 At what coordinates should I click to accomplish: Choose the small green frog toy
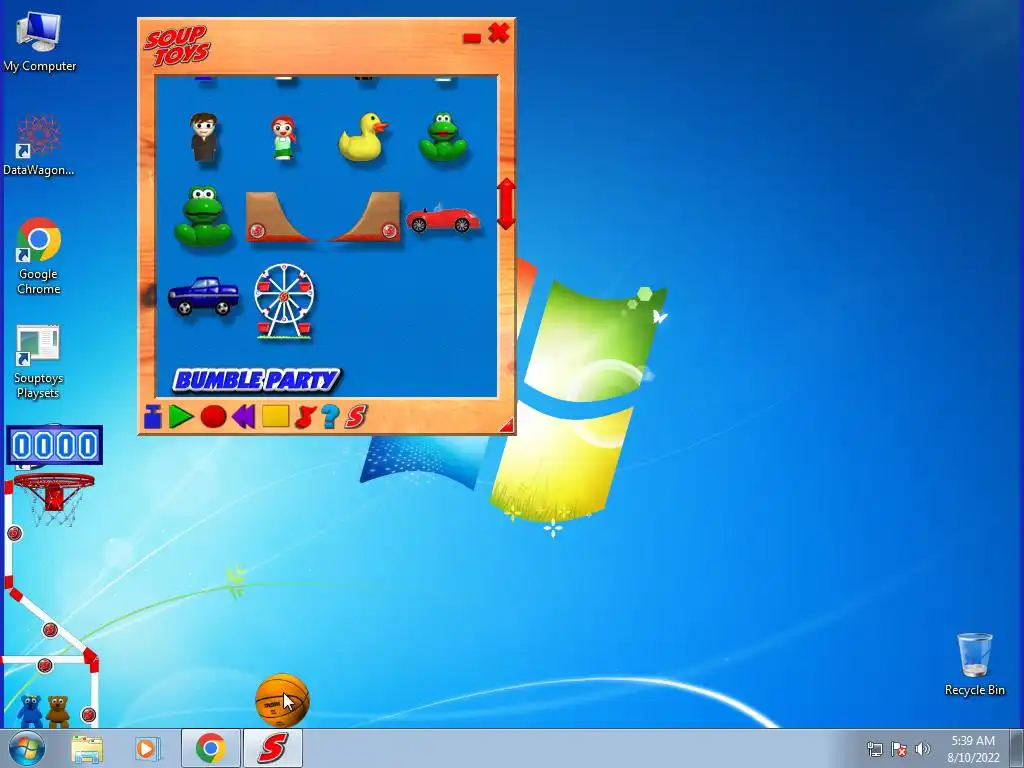pos(443,137)
